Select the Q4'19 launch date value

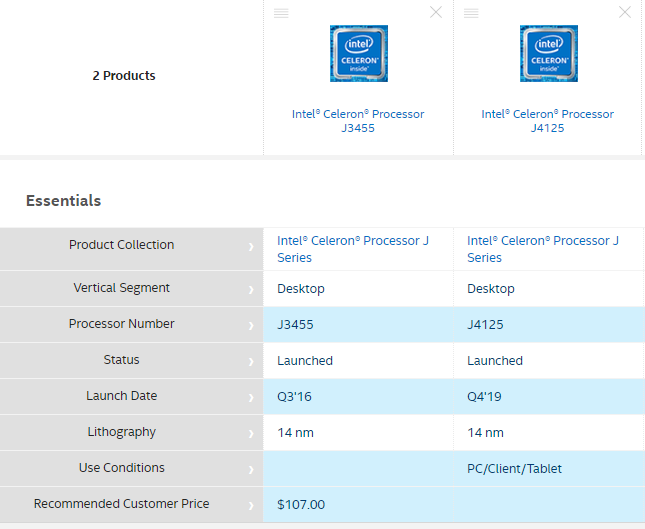coord(484,397)
